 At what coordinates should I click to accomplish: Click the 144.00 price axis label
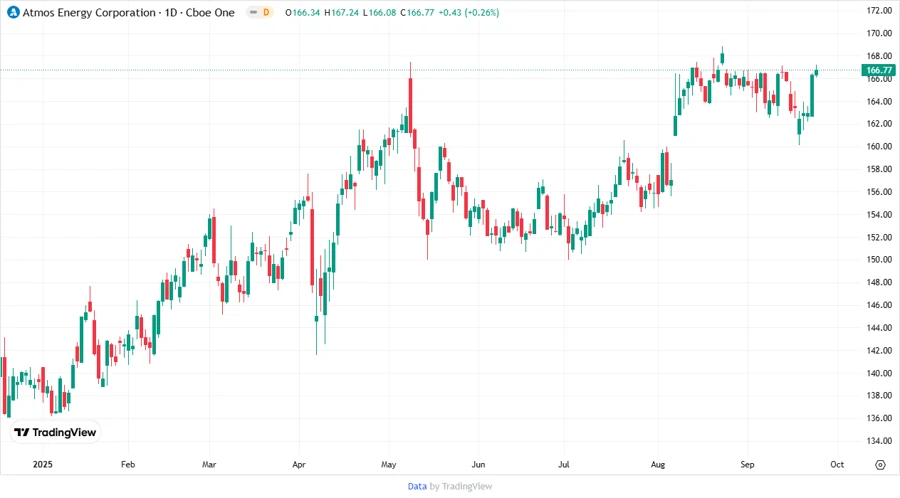[879, 328]
